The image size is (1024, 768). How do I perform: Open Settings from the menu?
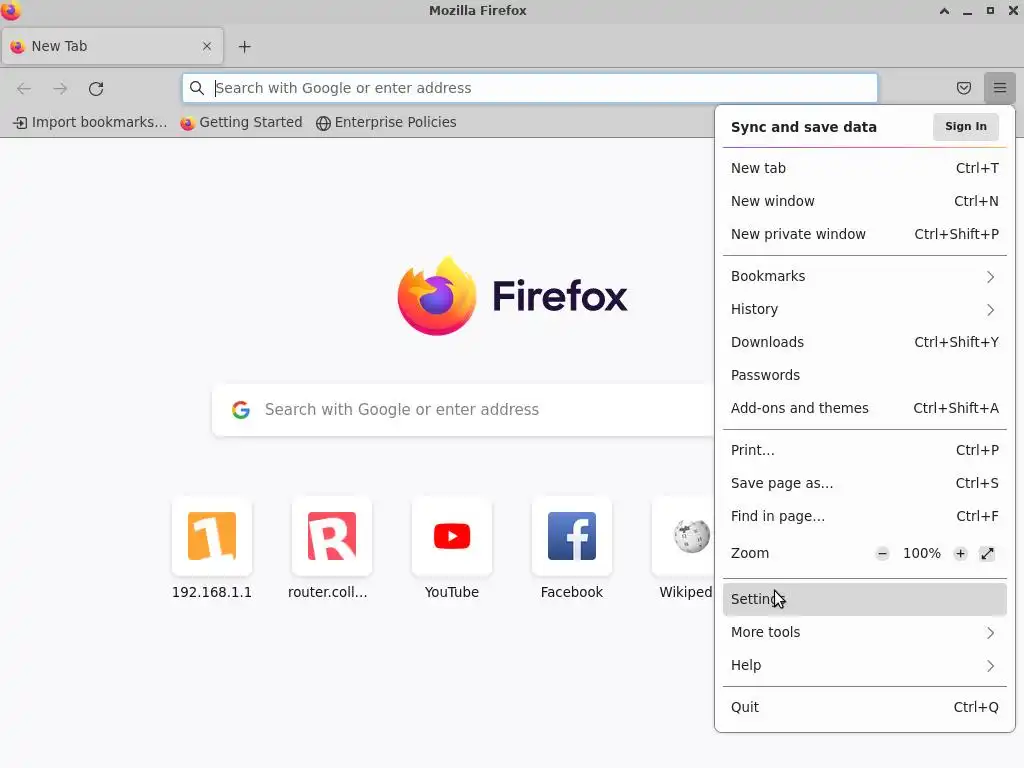(865, 600)
